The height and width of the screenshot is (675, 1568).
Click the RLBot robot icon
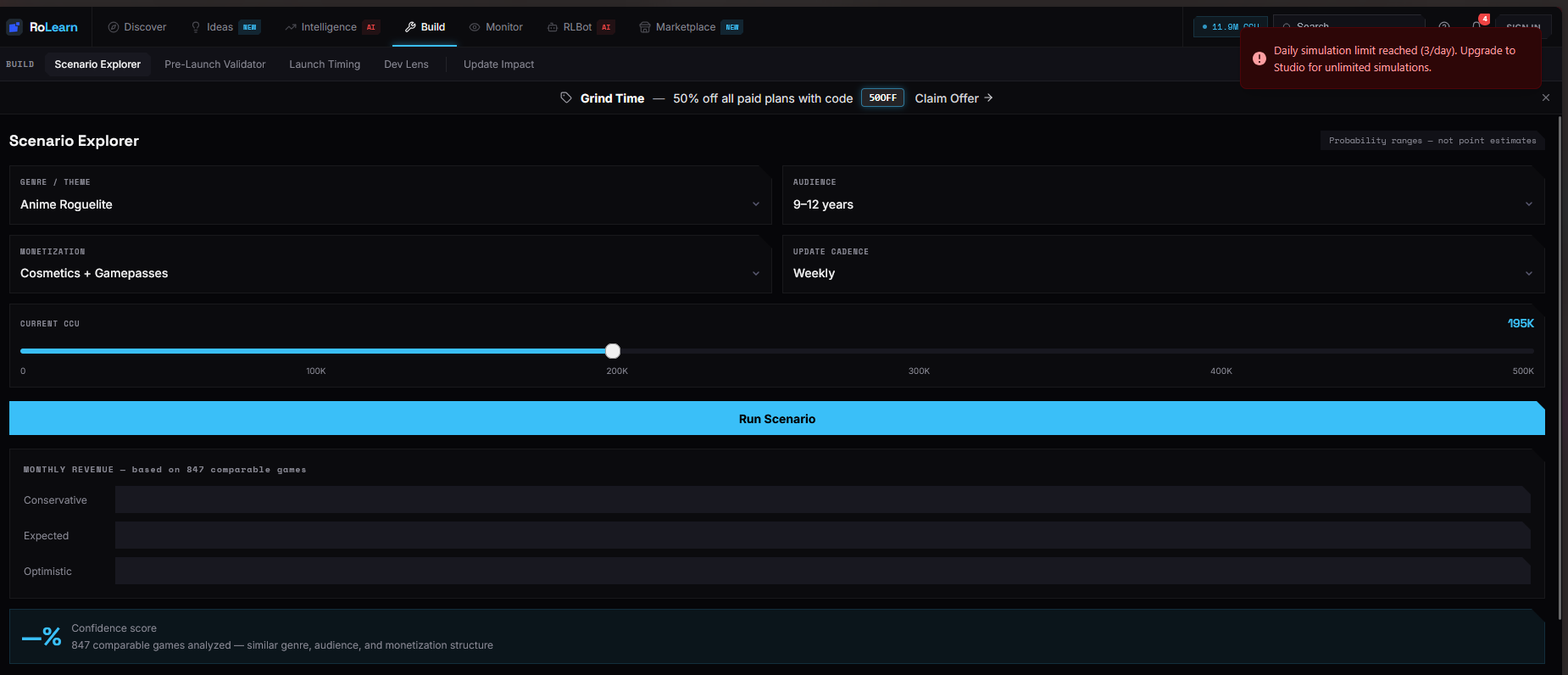(553, 27)
